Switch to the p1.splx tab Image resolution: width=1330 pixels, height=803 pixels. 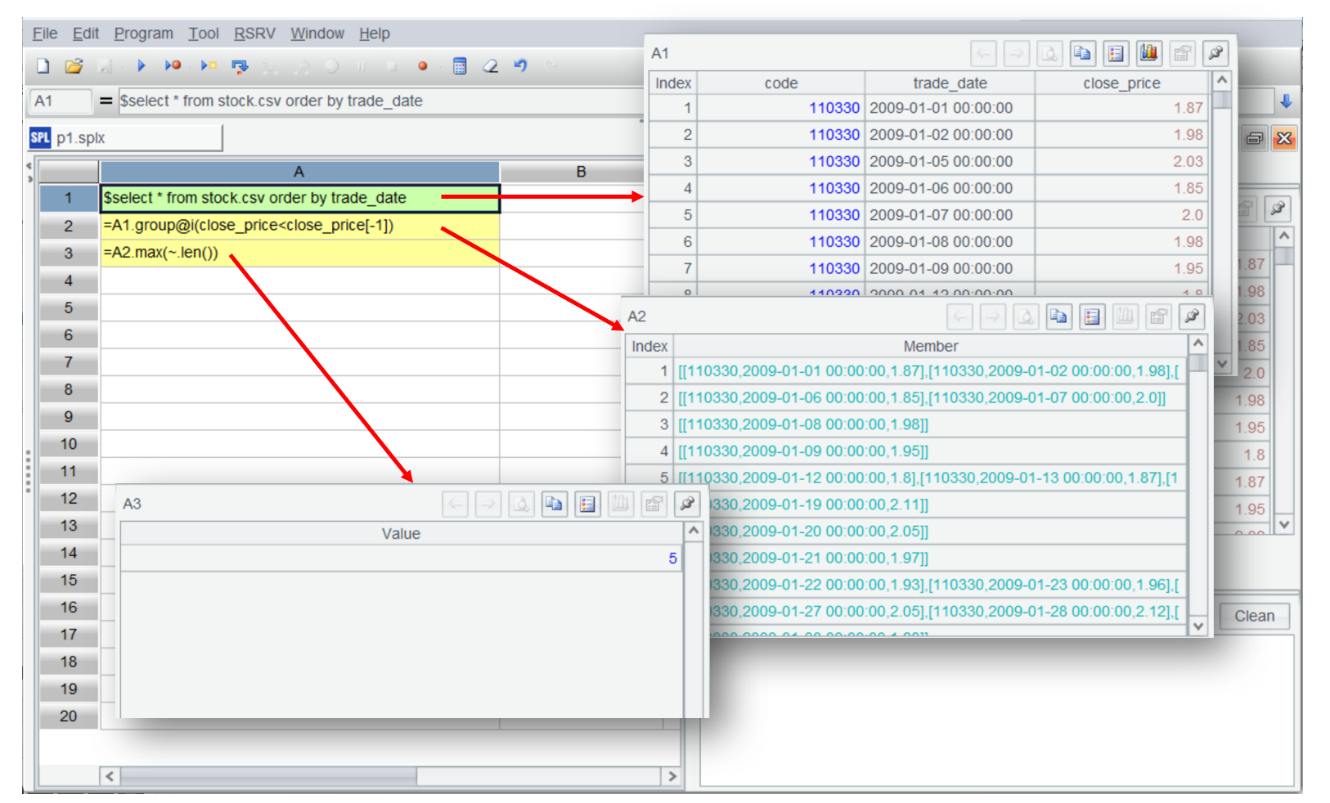(x=125, y=138)
